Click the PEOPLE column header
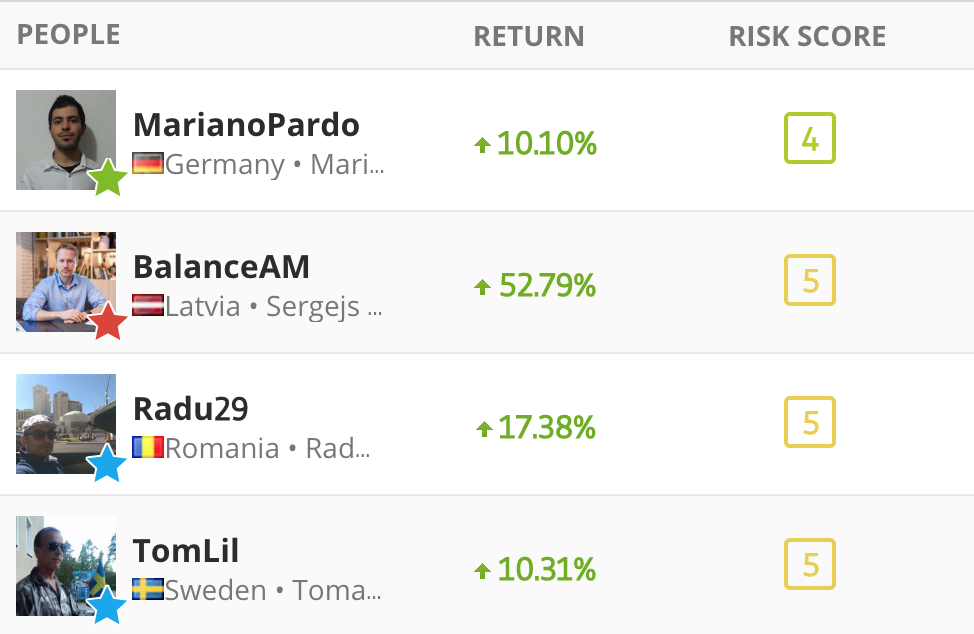 68,35
